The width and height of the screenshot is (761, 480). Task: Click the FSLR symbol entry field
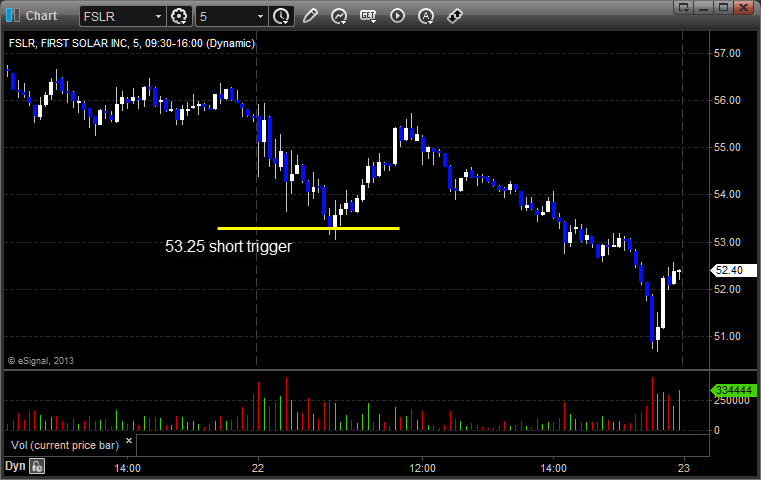point(116,17)
